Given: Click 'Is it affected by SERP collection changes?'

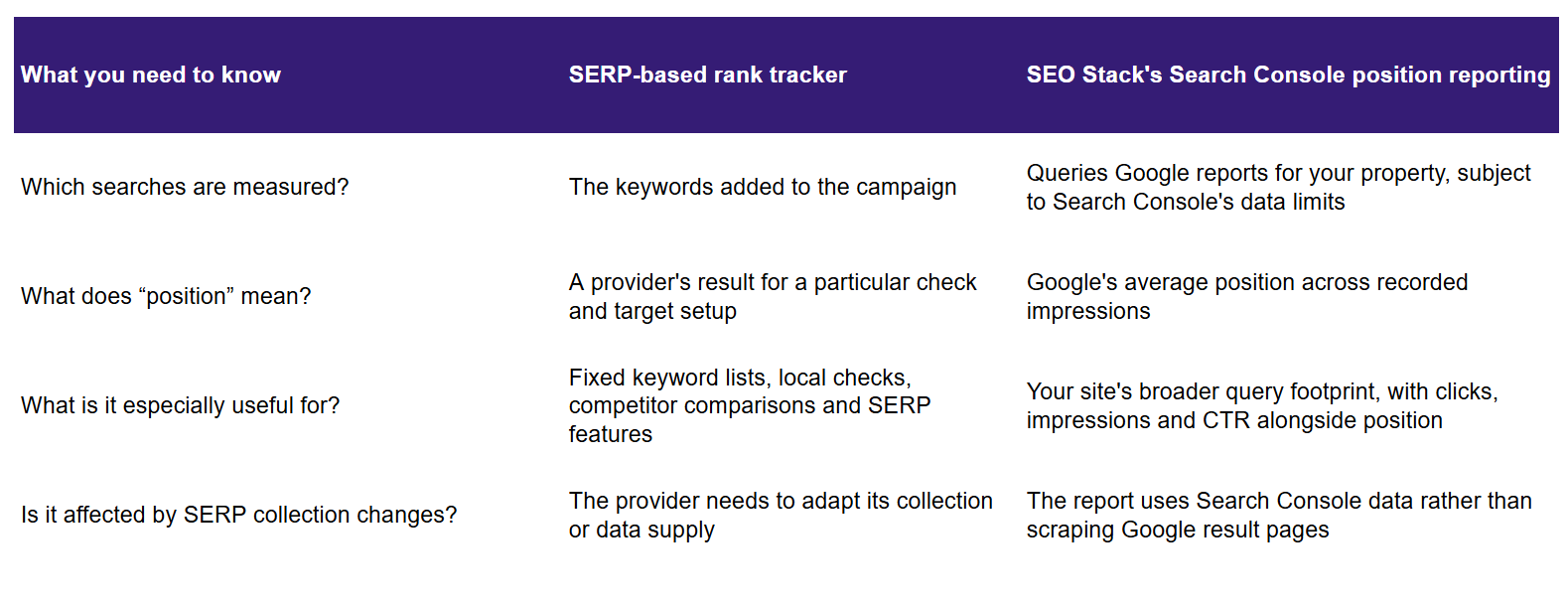Looking at the screenshot, I should coord(238,515).
